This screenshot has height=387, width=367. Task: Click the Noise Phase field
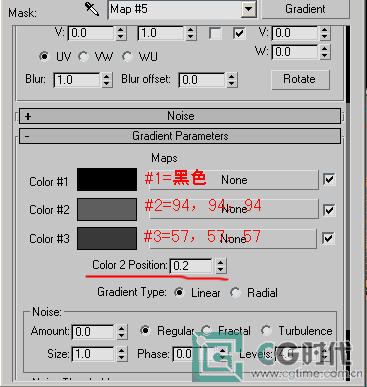193,354
